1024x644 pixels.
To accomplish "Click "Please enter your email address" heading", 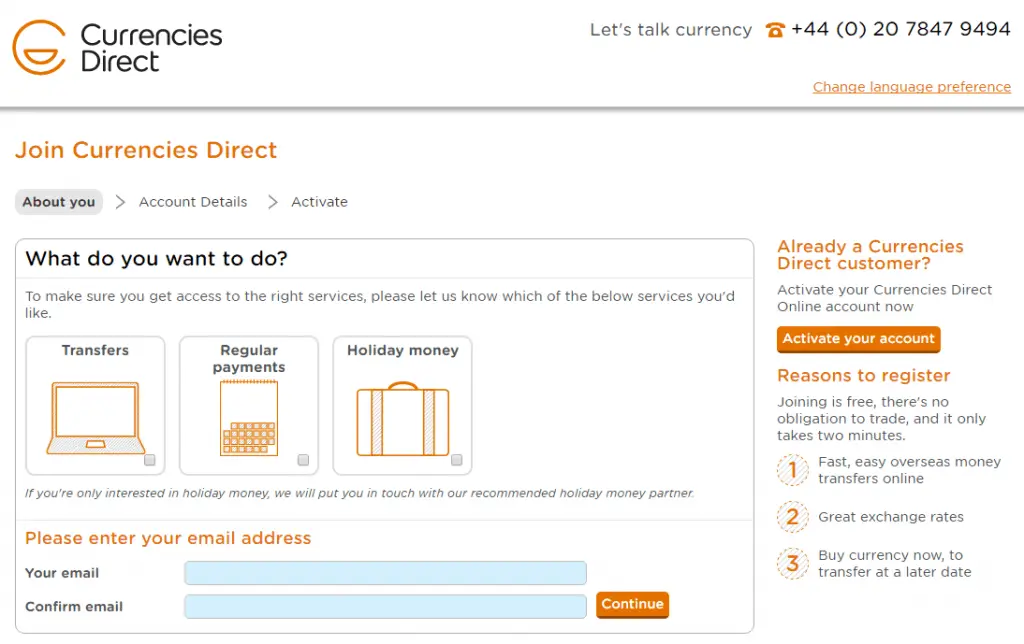I will (x=168, y=538).
